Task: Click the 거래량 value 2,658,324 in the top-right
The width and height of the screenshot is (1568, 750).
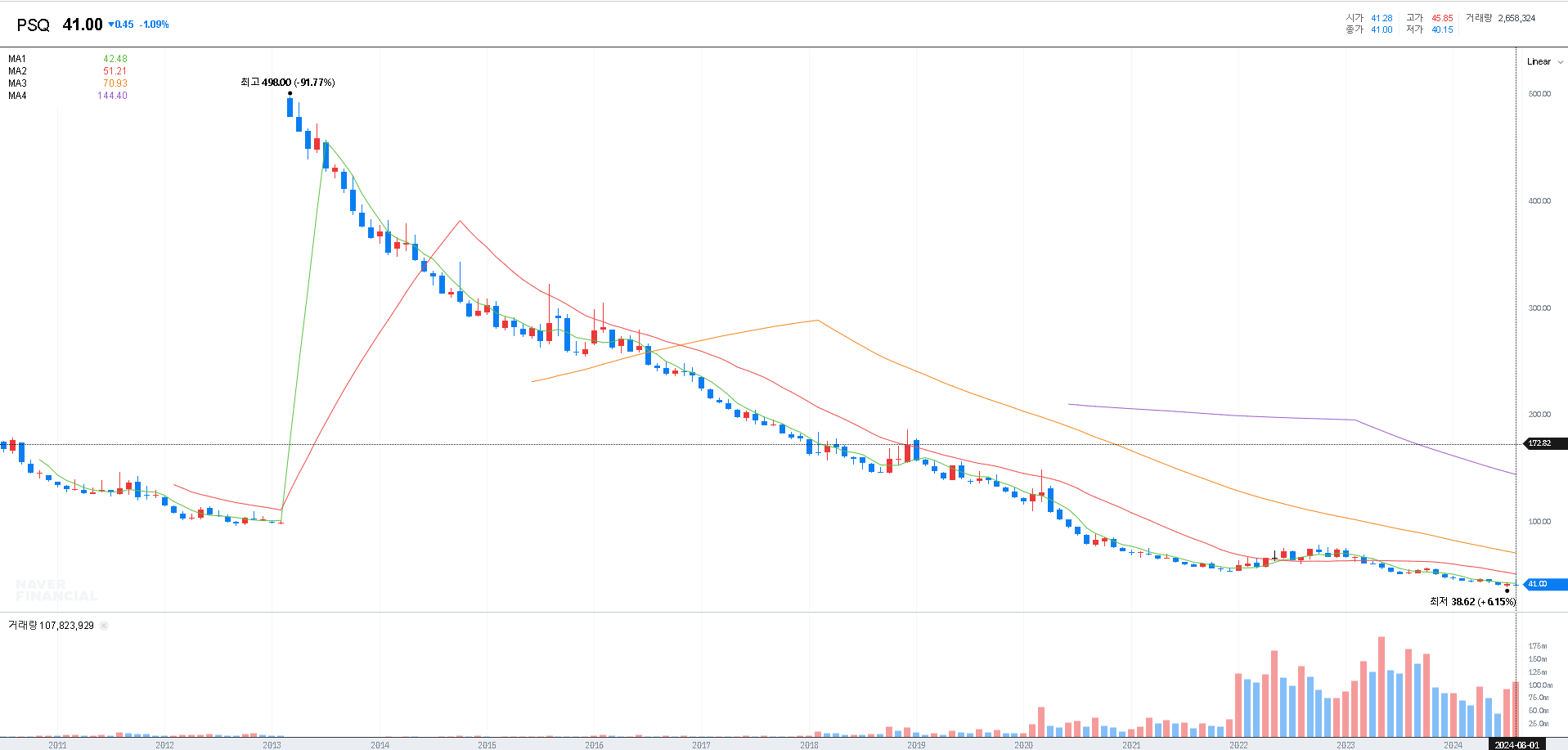Action: [x=1516, y=18]
